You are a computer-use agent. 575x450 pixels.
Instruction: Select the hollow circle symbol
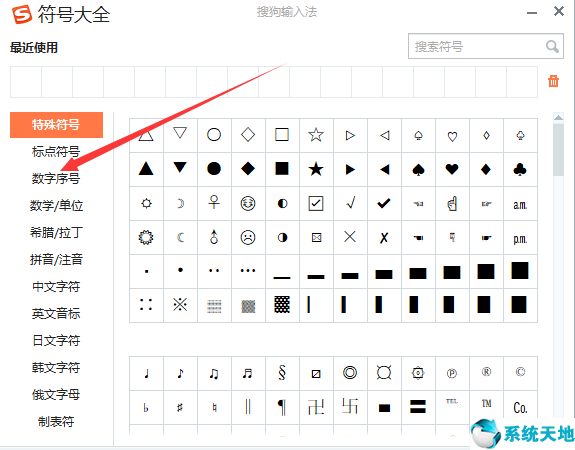[x=214, y=135]
